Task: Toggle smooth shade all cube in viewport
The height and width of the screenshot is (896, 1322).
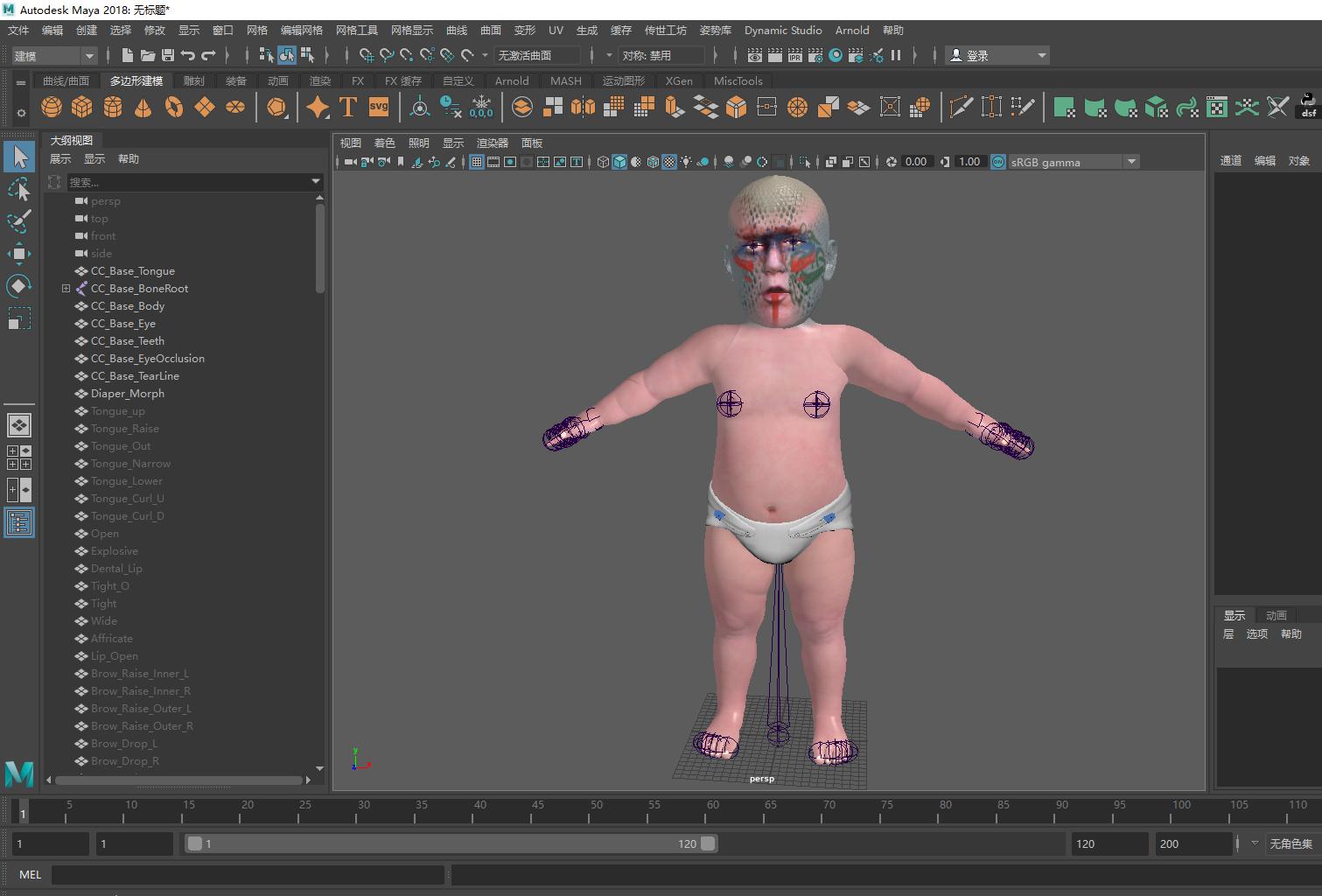Action: [x=619, y=162]
